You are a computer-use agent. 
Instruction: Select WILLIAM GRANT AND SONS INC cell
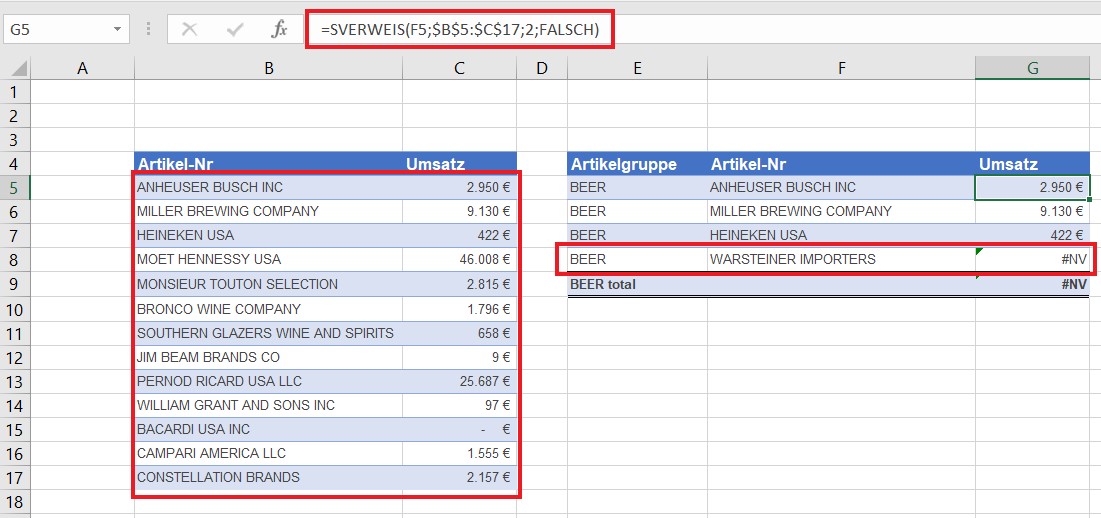click(268, 406)
